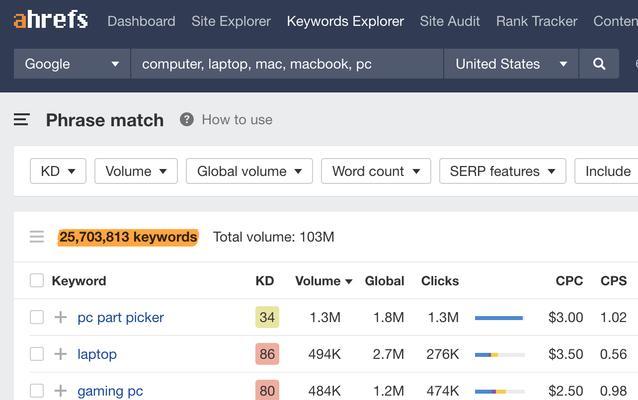The image size is (638, 400).
Task: Open the United States country dropdown
Action: click(511, 64)
